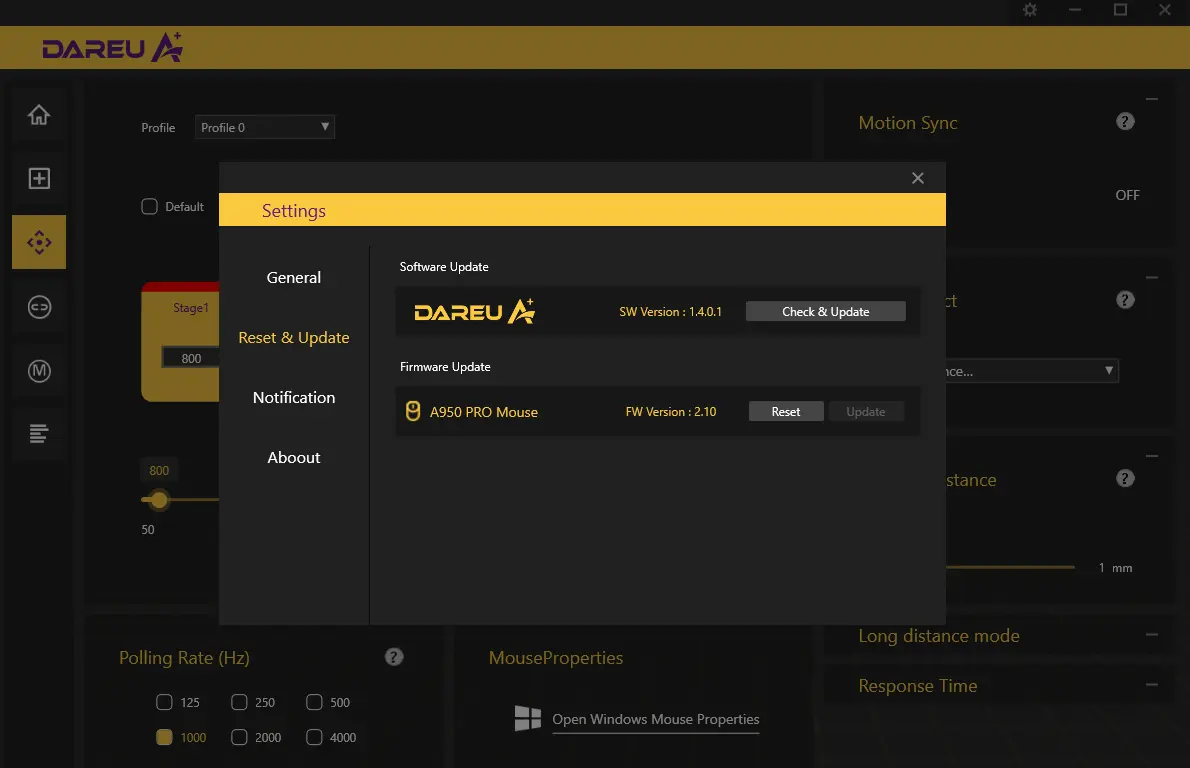Click the DPI slider handle at 800
1190x768 pixels.
tap(159, 499)
